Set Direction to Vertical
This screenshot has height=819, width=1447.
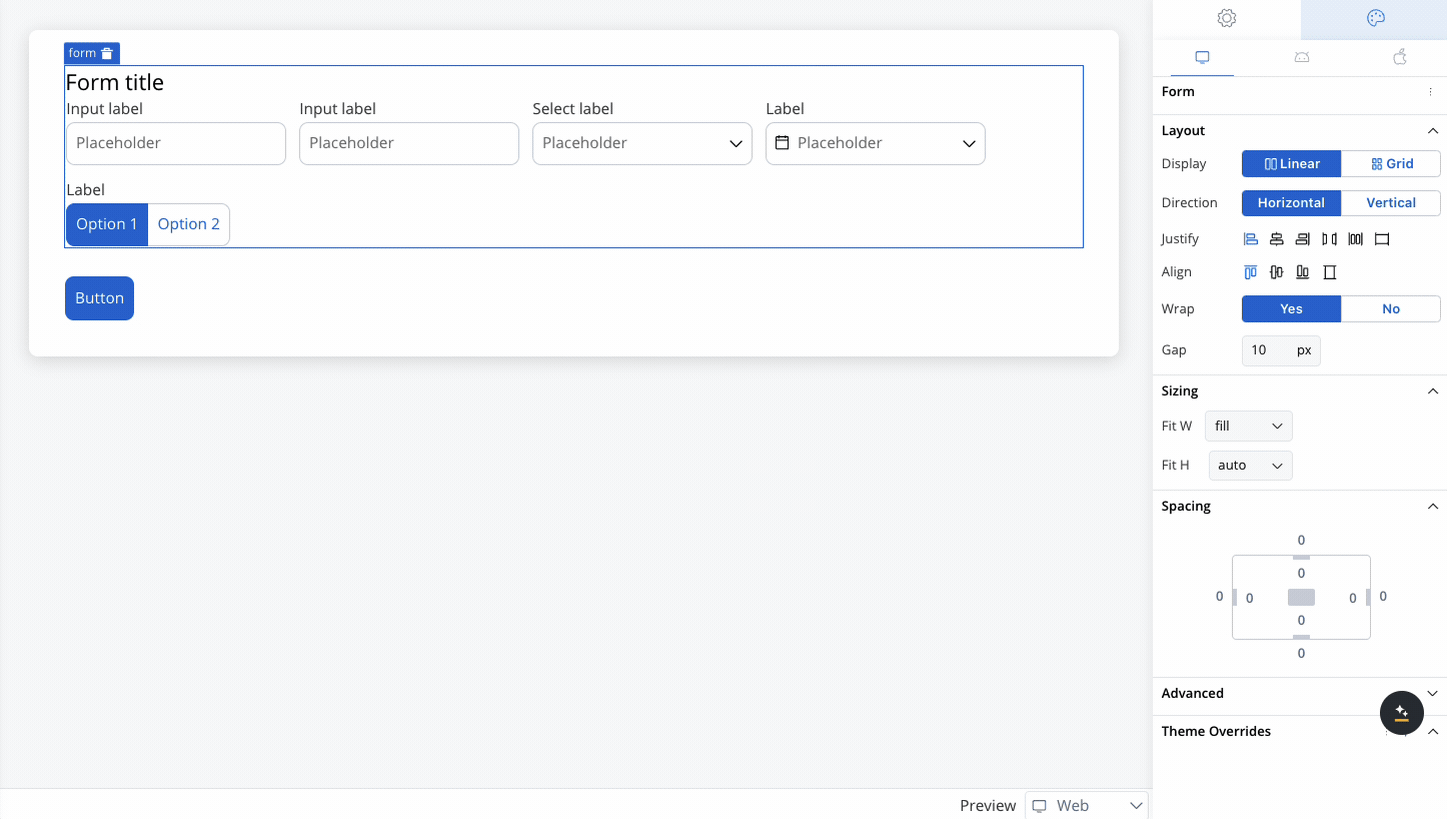click(1391, 203)
